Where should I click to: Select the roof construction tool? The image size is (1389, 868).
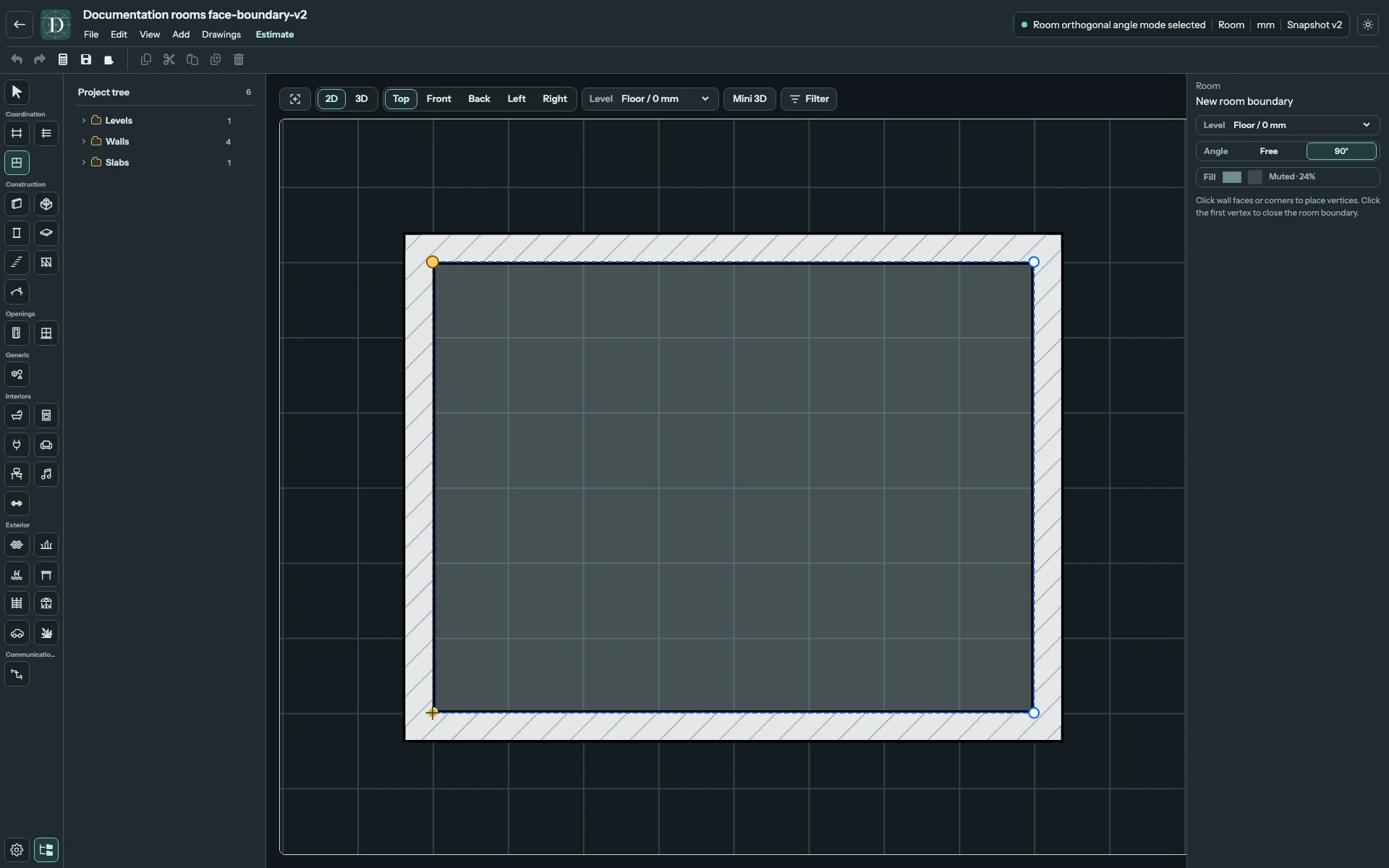point(17,292)
